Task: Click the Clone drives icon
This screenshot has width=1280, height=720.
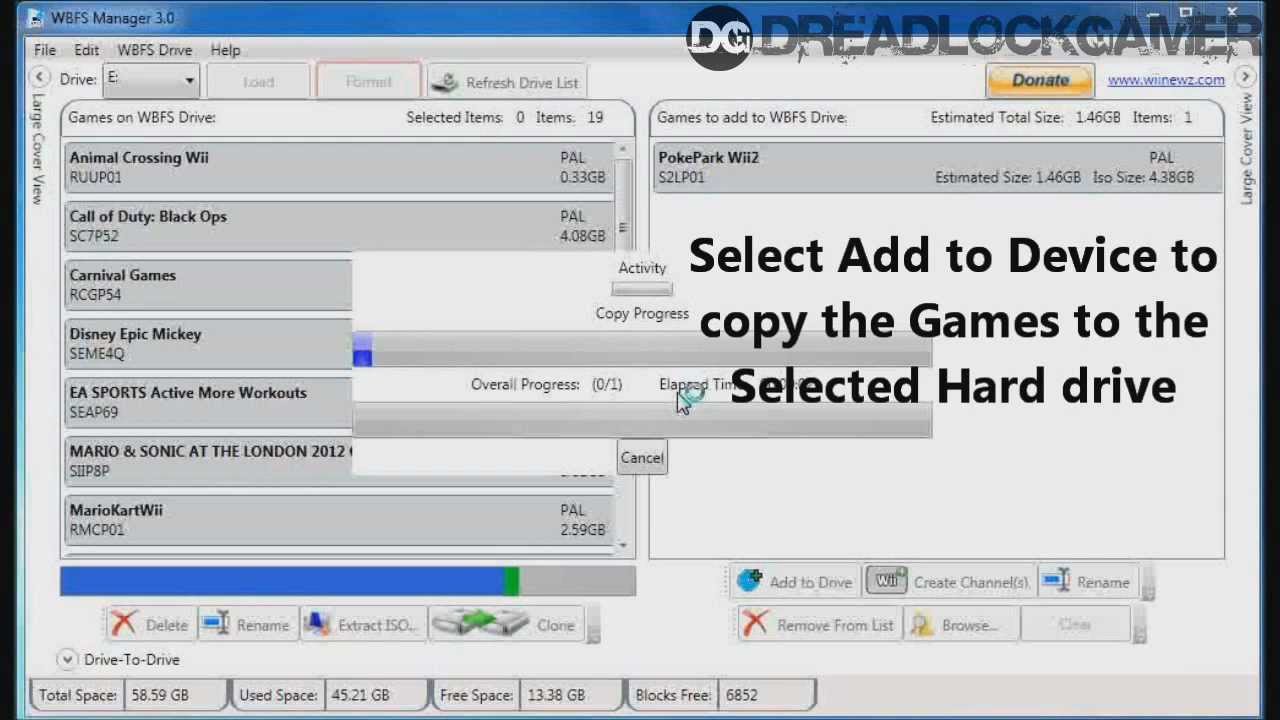Action: point(480,625)
